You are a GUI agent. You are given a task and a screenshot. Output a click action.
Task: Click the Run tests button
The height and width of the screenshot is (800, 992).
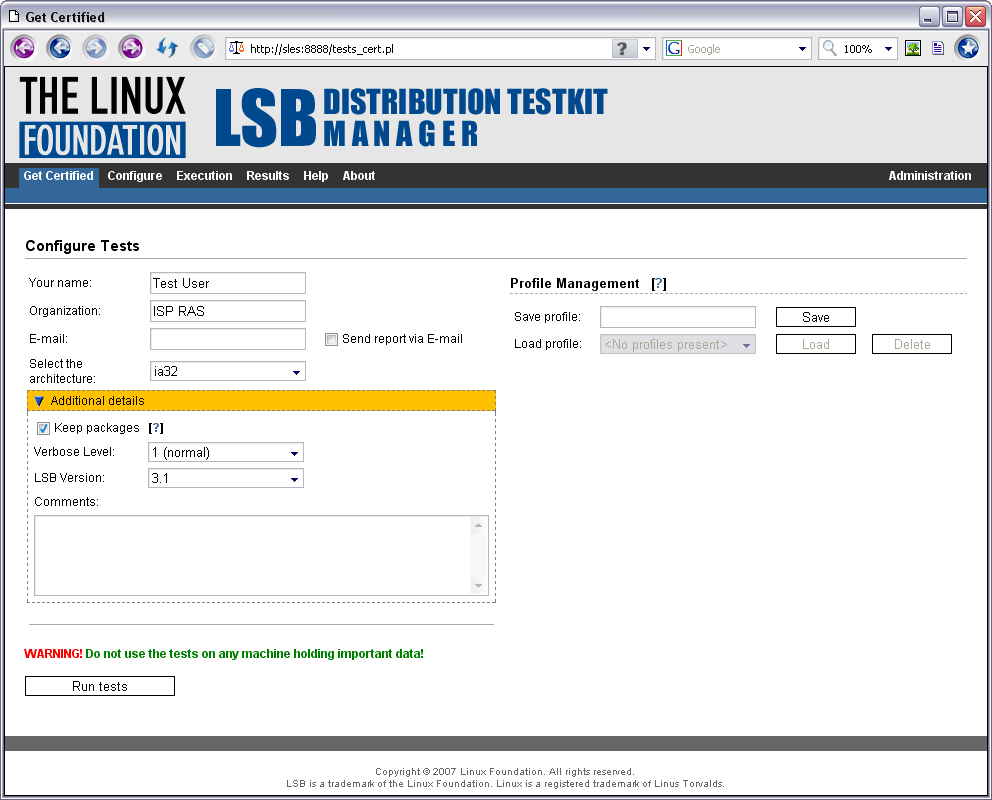coord(100,686)
